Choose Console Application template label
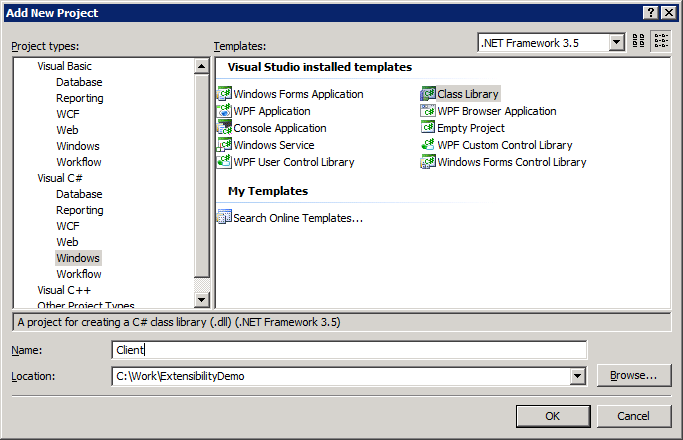This screenshot has width=683, height=440. tap(280, 128)
